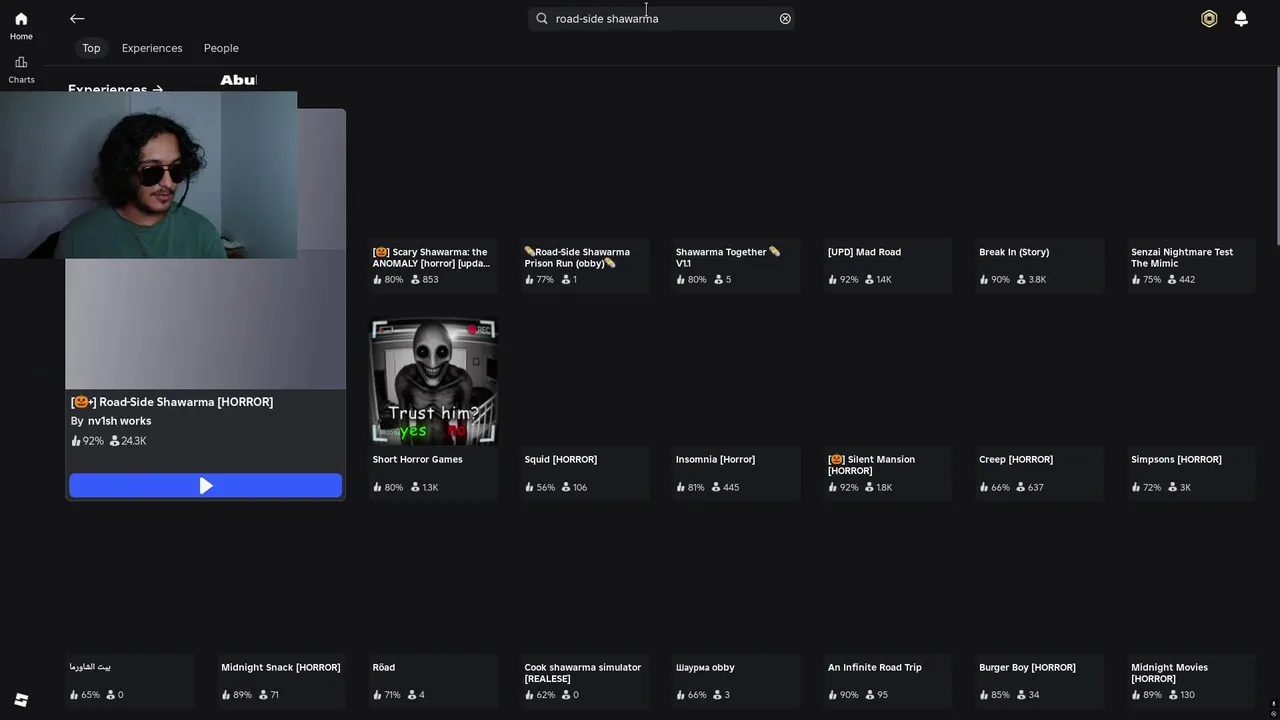Open the Road-Side Shawarma [HORROR] title
Image resolution: width=1280 pixels, height=720 pixels.
point(172,402)
